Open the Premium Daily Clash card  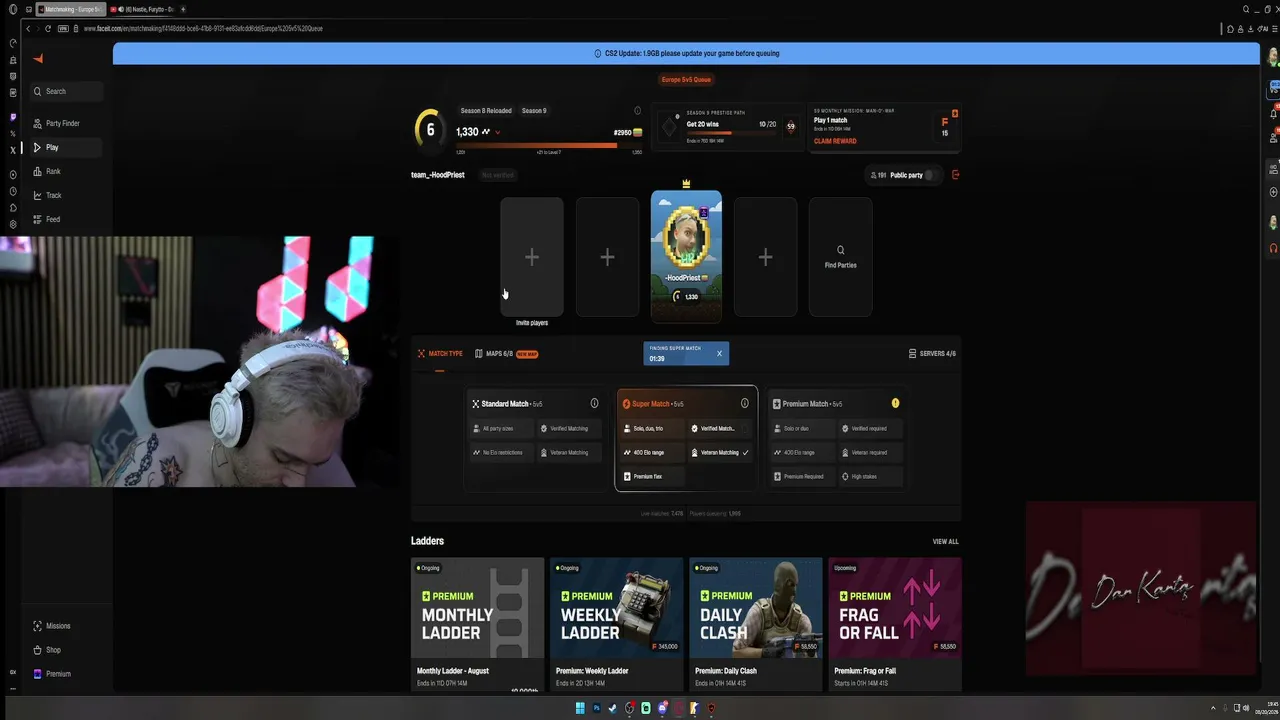pyautogui.click(x=756, y=624)
